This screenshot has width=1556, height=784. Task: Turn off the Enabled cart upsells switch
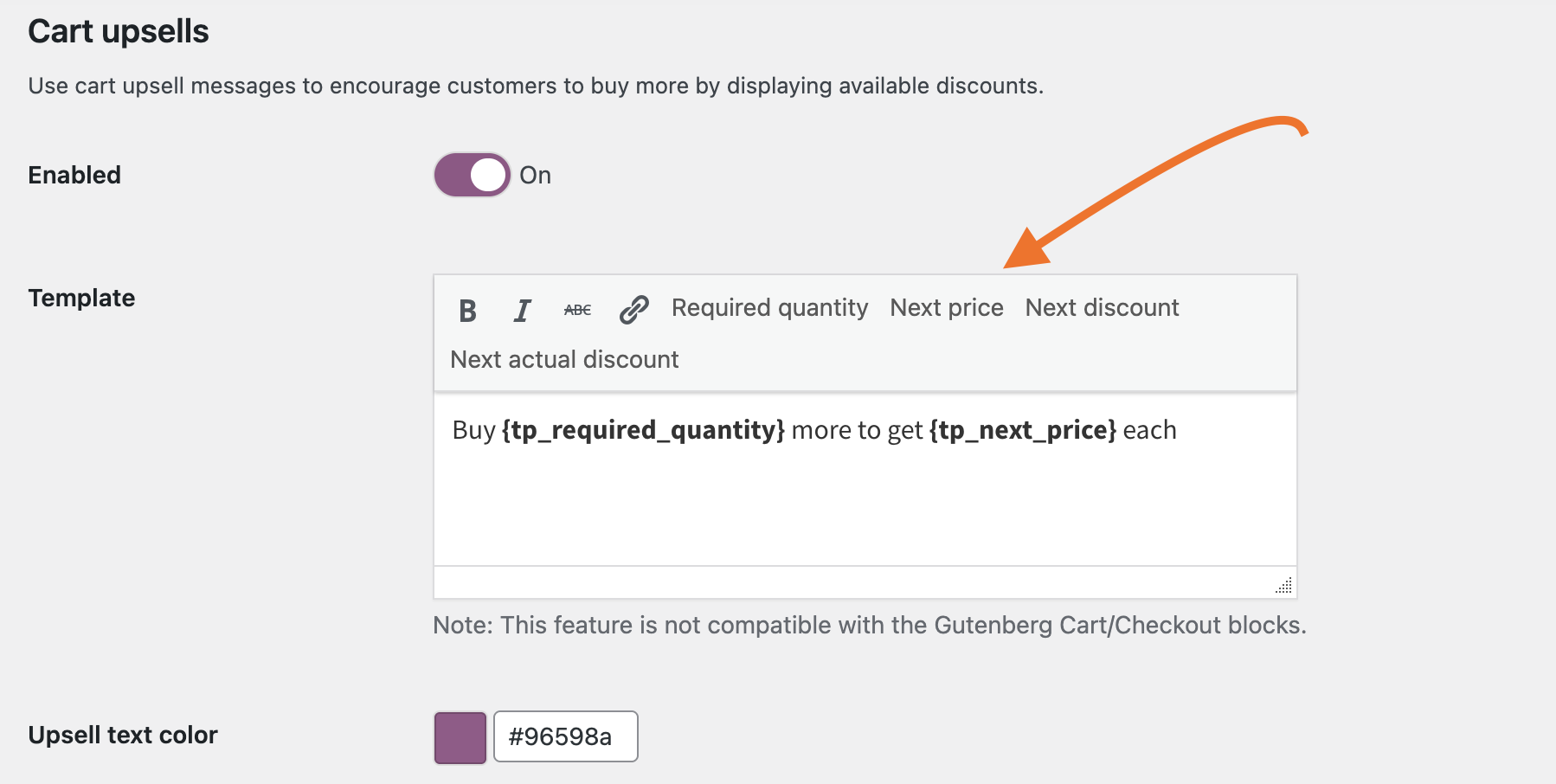[x=472, y=175]
